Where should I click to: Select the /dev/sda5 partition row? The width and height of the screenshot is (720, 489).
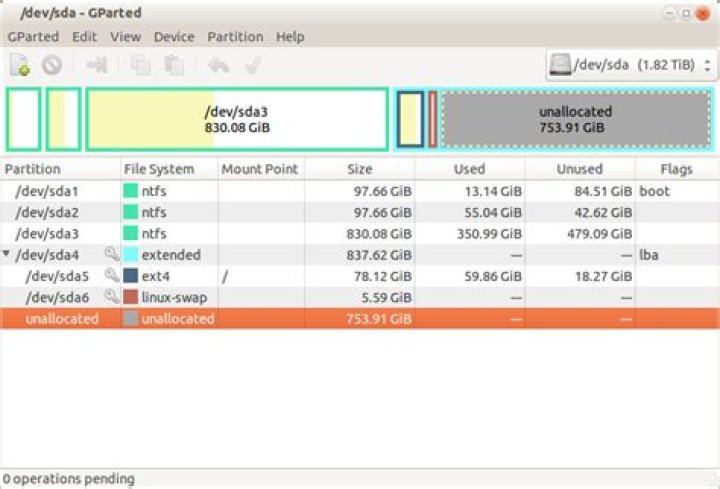coord(360,276)
